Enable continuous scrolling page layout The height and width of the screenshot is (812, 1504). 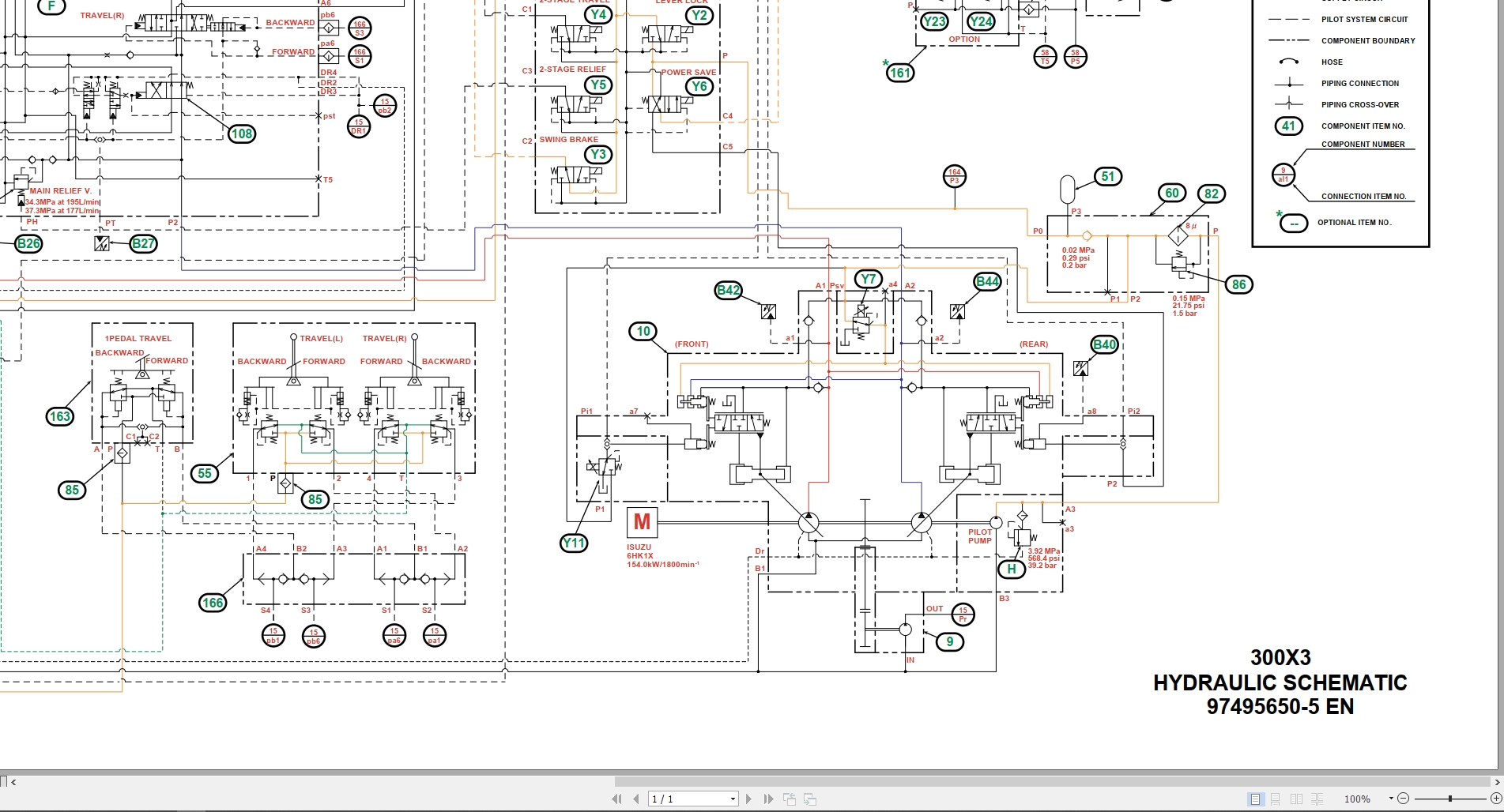click(x=1276, y=799)
